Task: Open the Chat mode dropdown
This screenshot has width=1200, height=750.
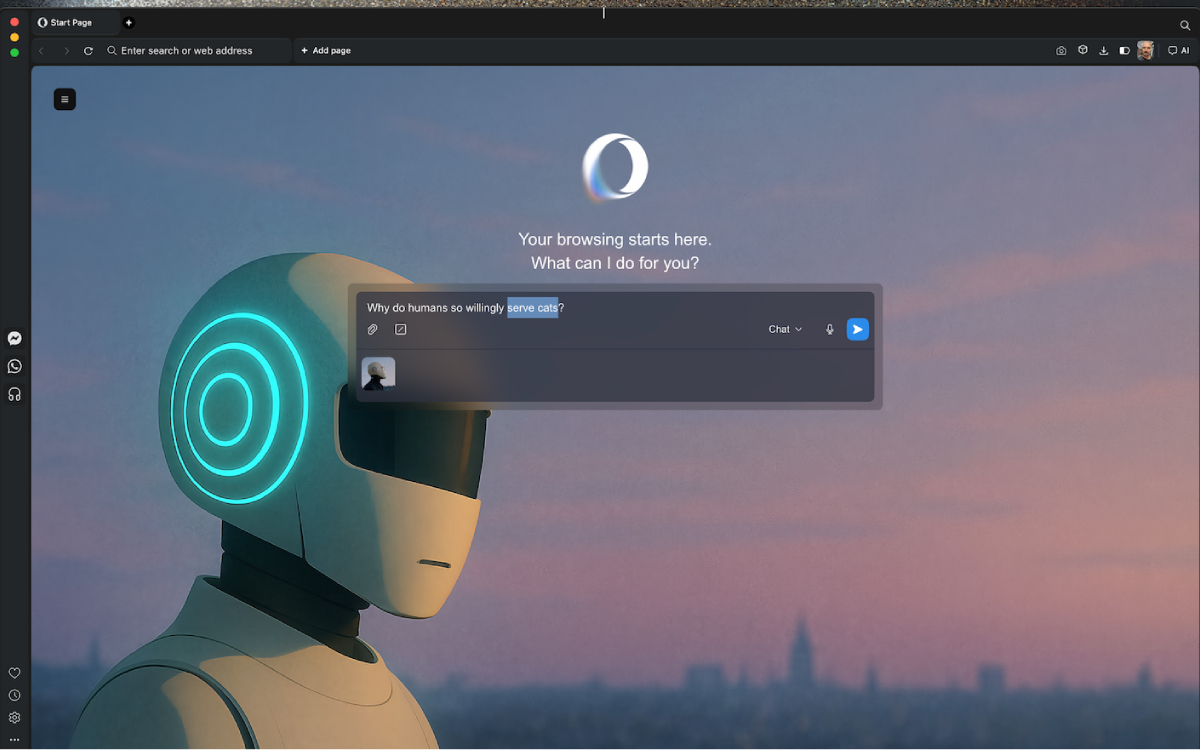Action: pyautogui.click(x=785, y=329)
